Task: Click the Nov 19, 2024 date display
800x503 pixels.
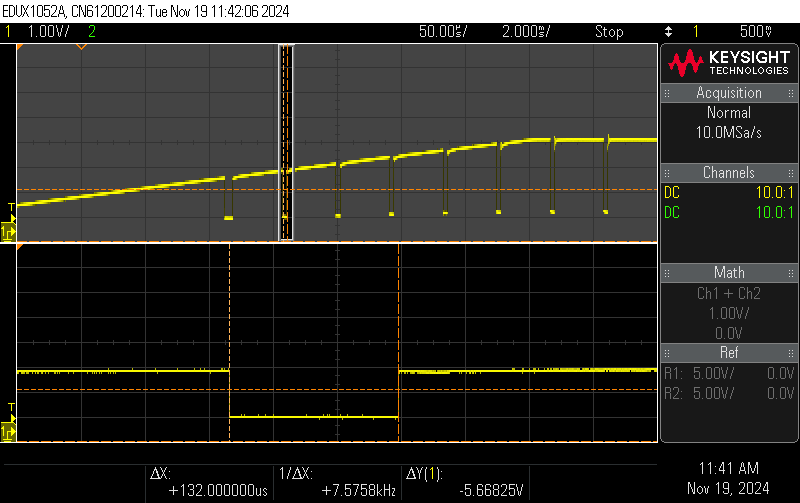Action: (729, 489)
